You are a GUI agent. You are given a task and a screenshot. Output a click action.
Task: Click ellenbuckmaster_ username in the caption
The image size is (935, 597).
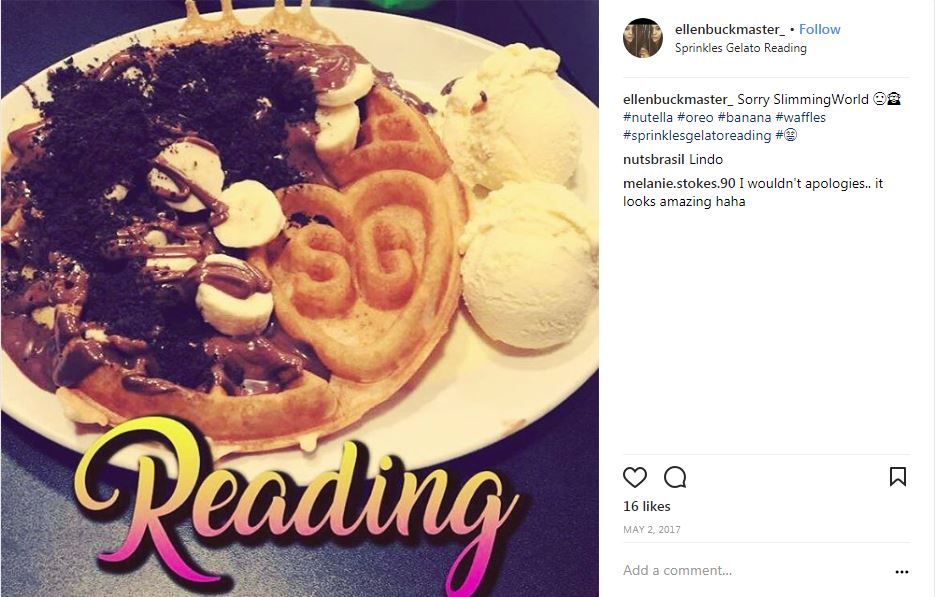click(x=678, y=100)
